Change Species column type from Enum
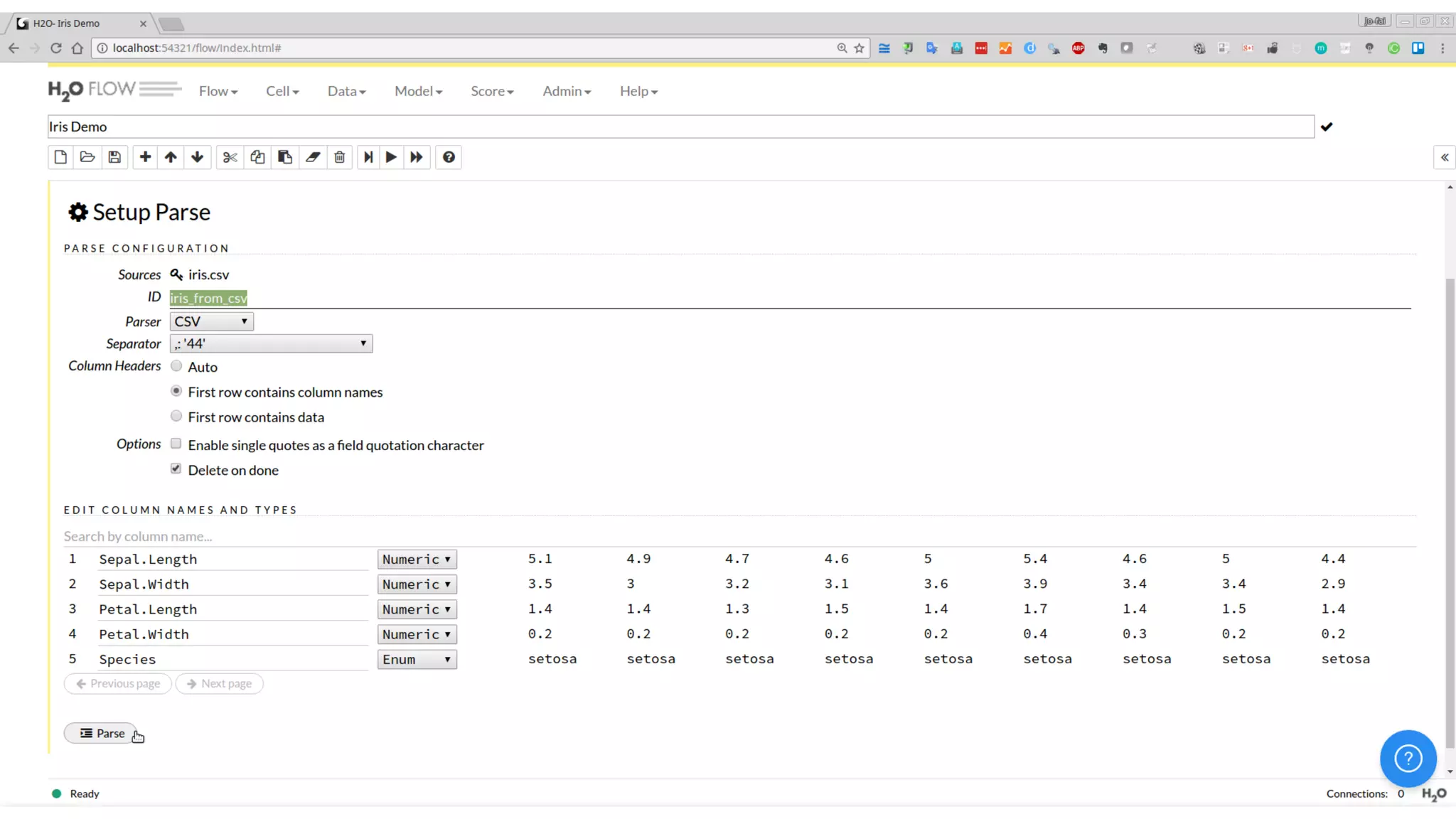The image size is (1456, 819). click(x=417, y=660)
